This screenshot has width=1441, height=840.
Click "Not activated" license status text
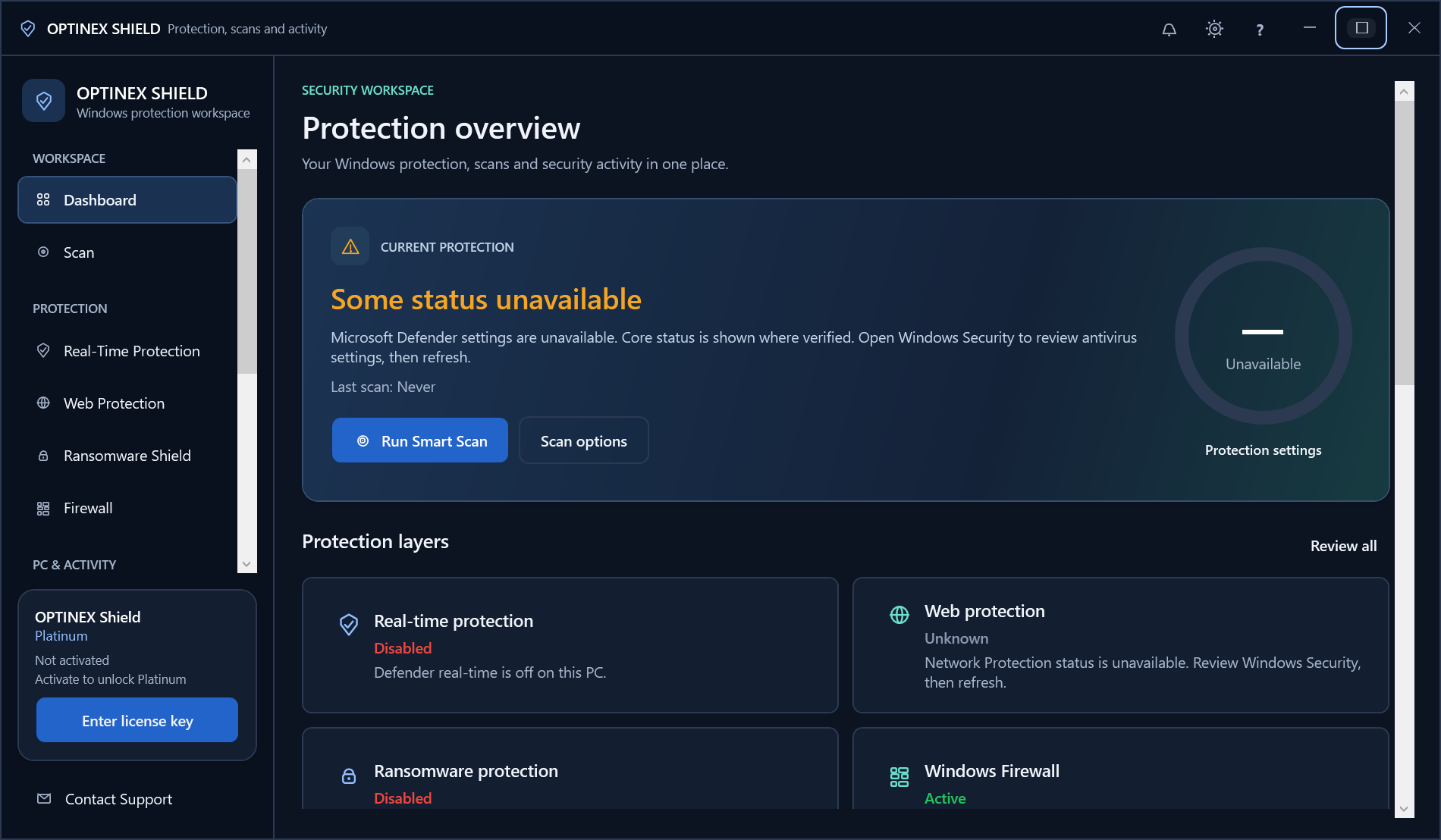(72, 660)
